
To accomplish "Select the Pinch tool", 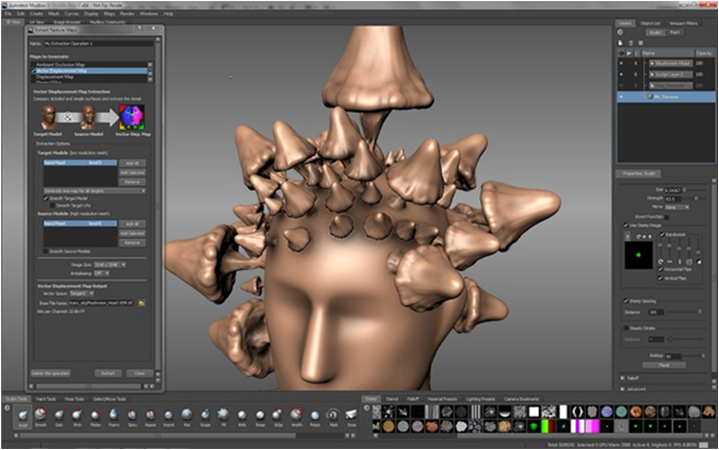I will click(x=77, y=417).
